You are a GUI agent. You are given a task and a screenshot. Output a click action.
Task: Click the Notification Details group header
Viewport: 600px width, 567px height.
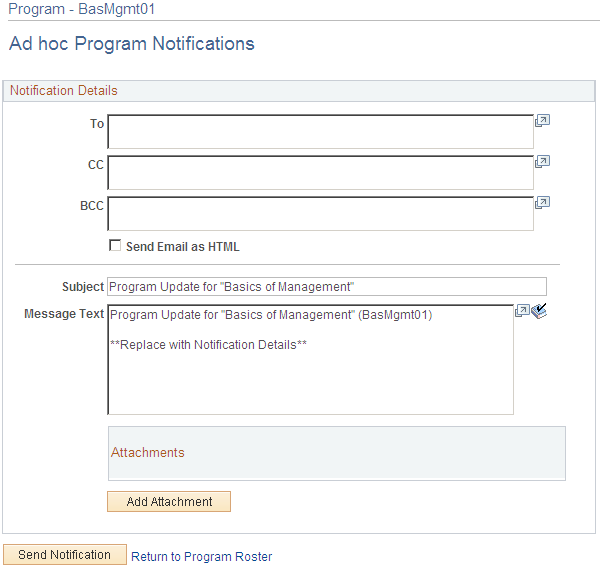(64, 91)
